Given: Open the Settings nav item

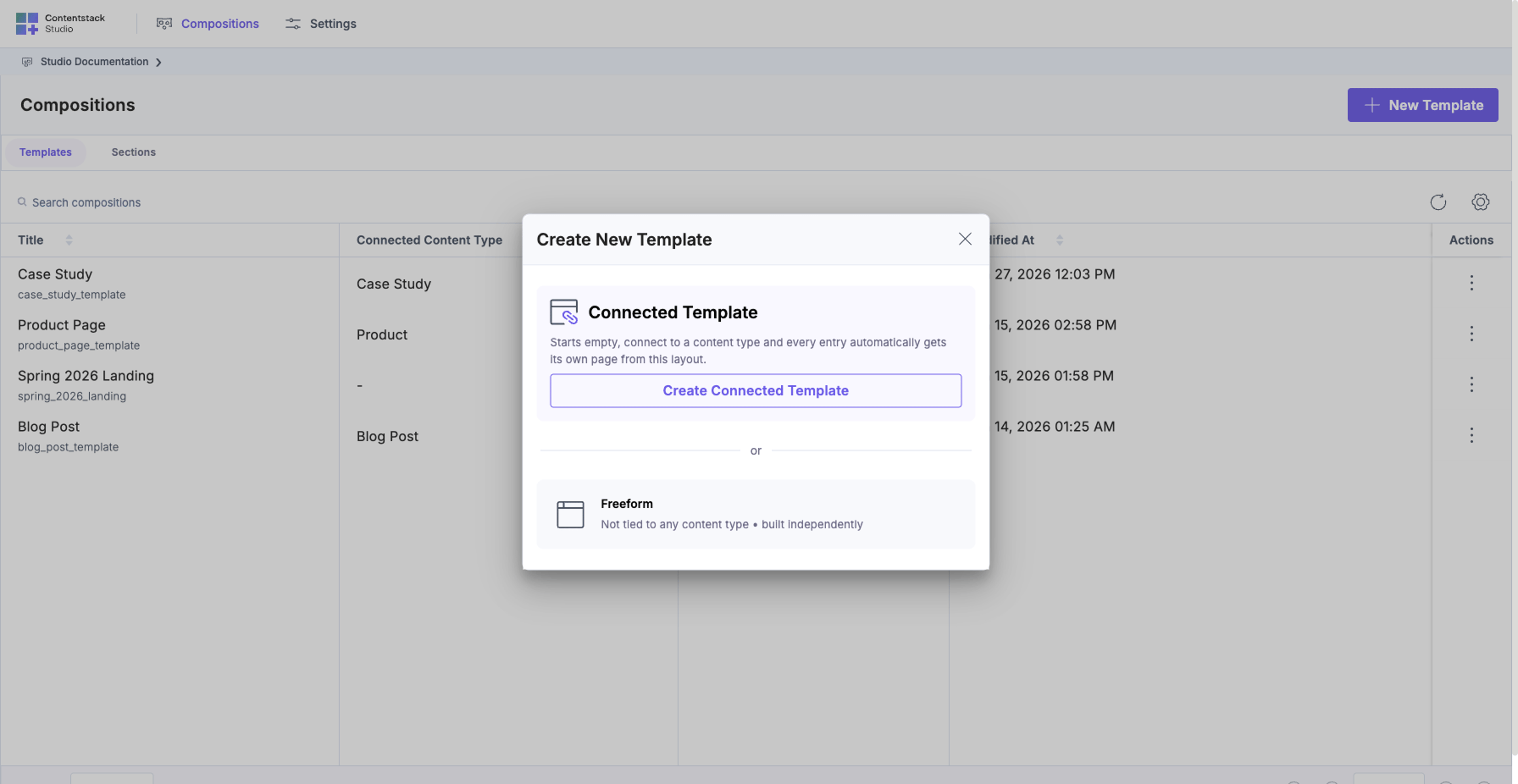Looking at the screenshot, I should pyautogui.click(x=321, y=24).
